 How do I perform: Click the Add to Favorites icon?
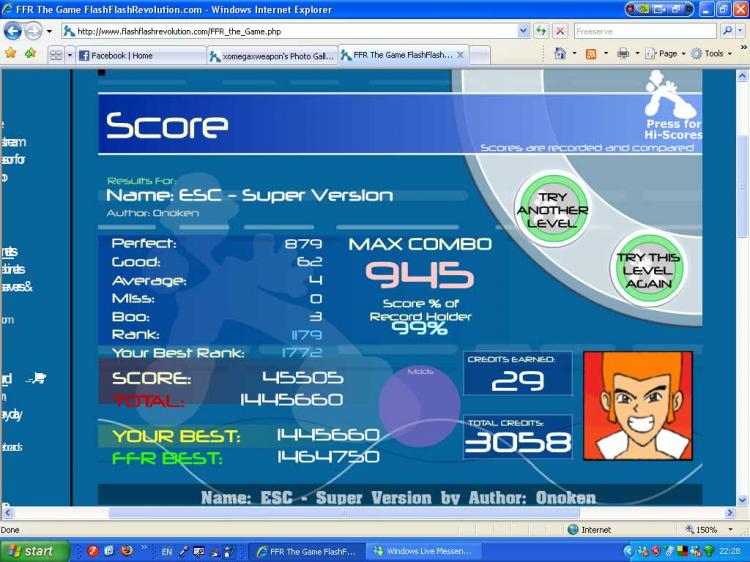[x=31, y=53]
